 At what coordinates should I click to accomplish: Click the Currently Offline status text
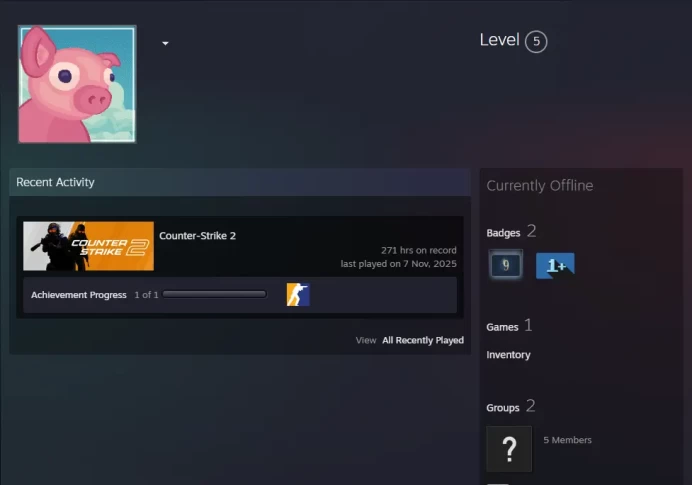point(539,185)
